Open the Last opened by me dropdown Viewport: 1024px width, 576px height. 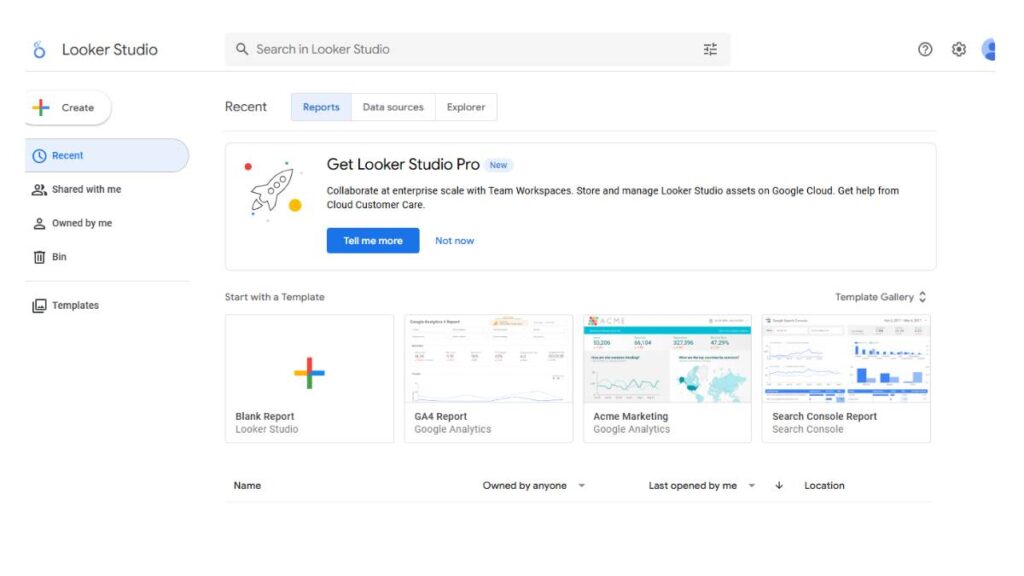pyautogui.click(x=701, y=485)
